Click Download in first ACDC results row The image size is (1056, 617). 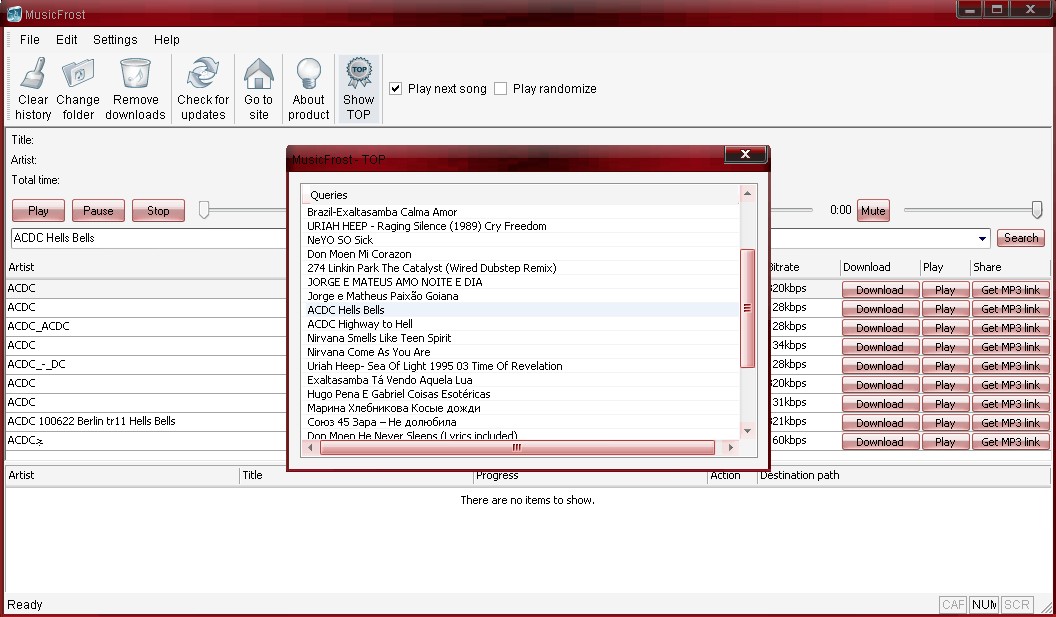pyautogui.click(x=880, y=290)
